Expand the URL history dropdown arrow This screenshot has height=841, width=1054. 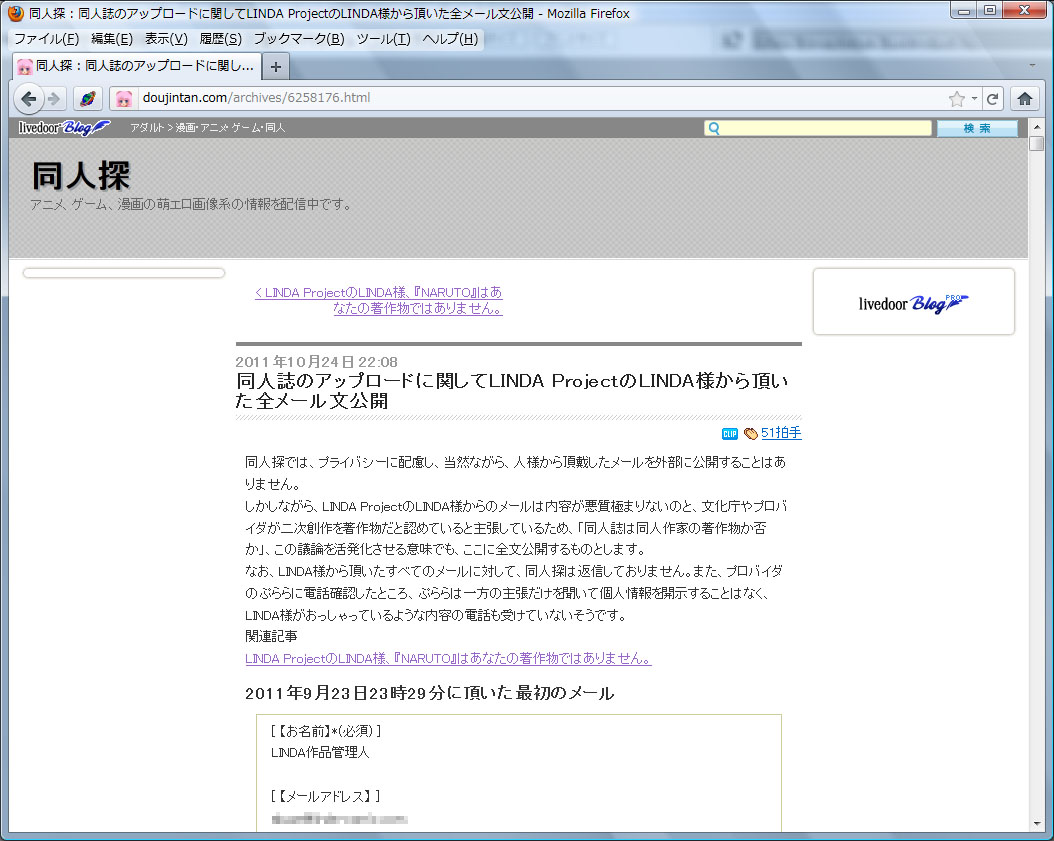974,98
